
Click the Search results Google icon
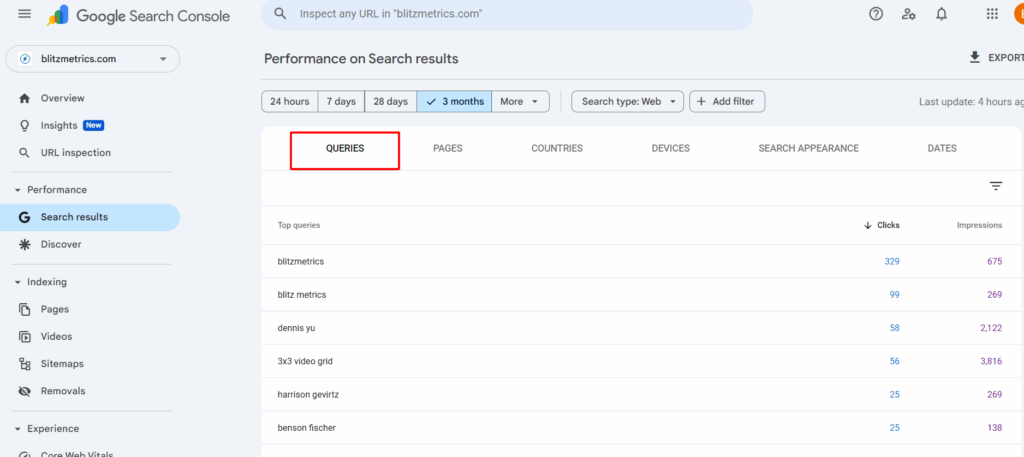(x=25, y=217)
